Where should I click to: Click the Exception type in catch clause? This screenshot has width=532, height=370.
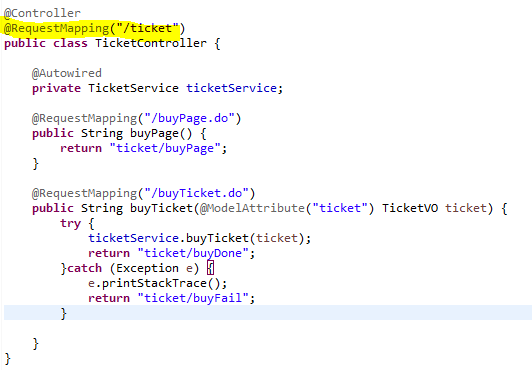pos(147,268)
